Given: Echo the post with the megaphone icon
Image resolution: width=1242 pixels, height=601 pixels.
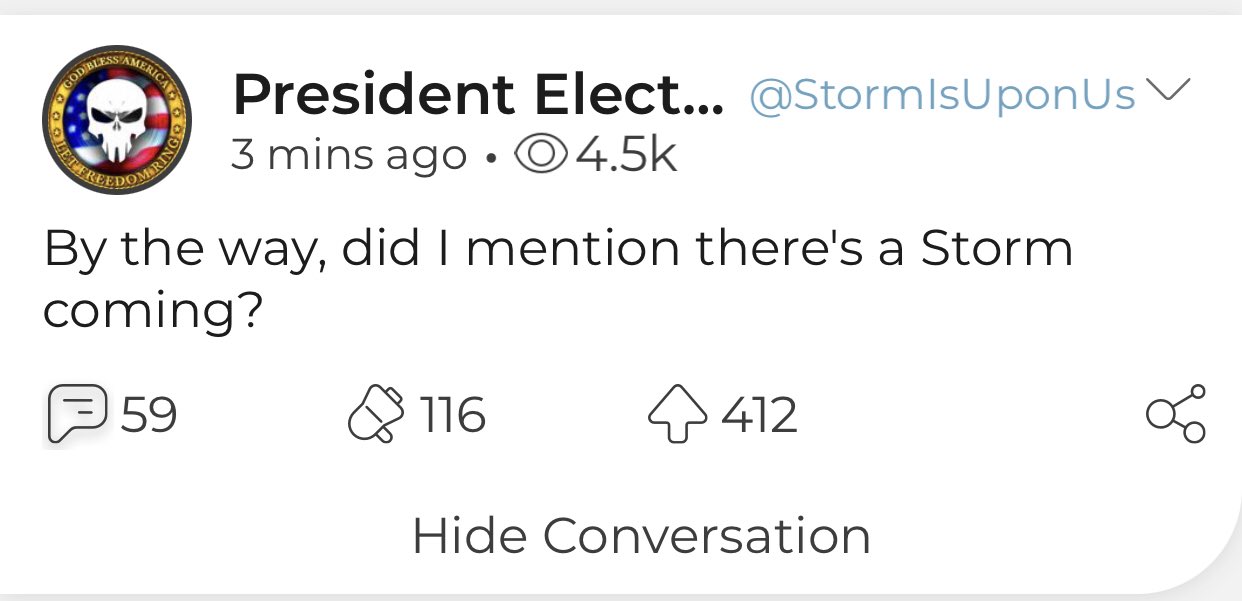Looking at the screenshot, I should (377, 415).
